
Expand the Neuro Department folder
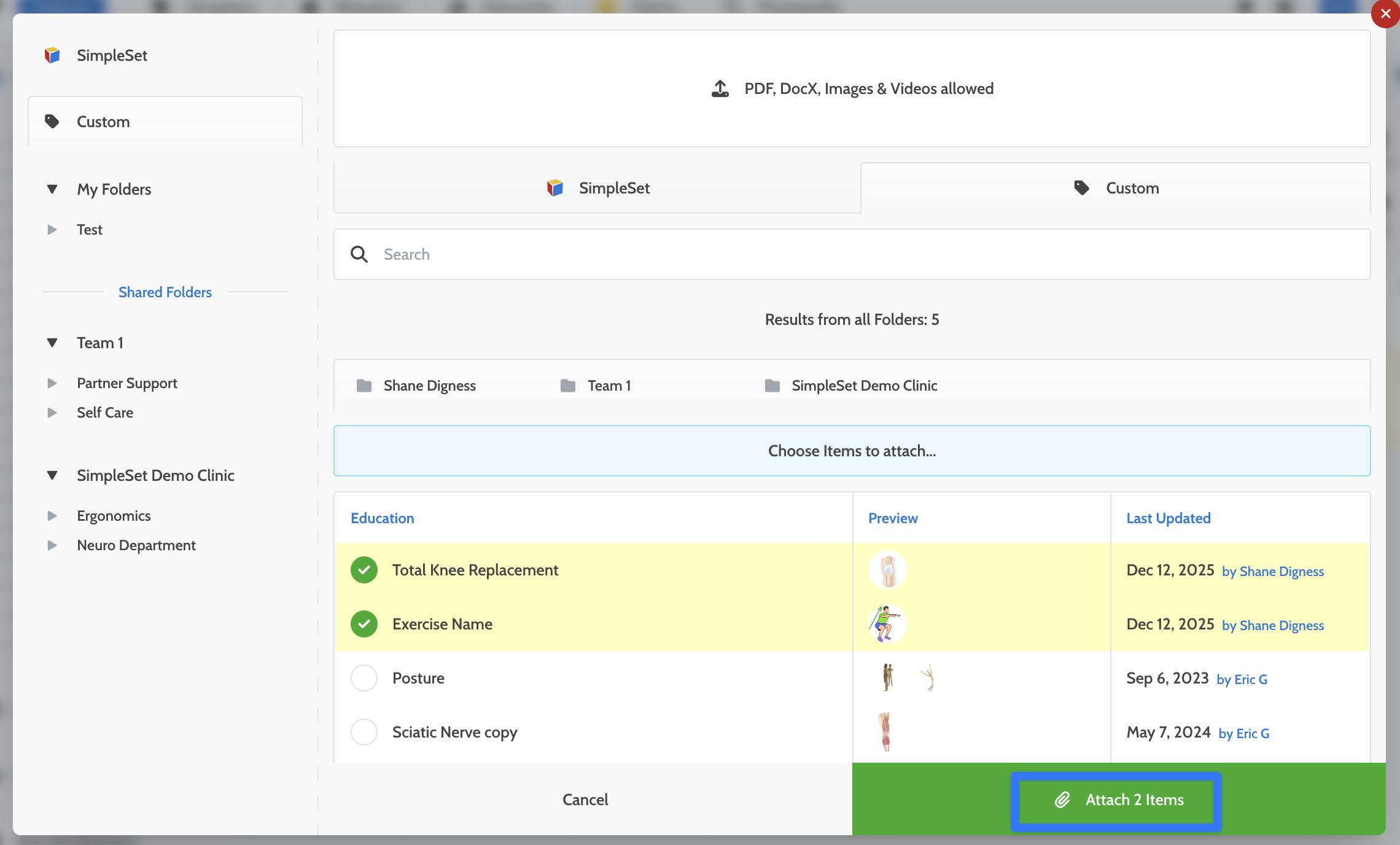coord(52,545)
